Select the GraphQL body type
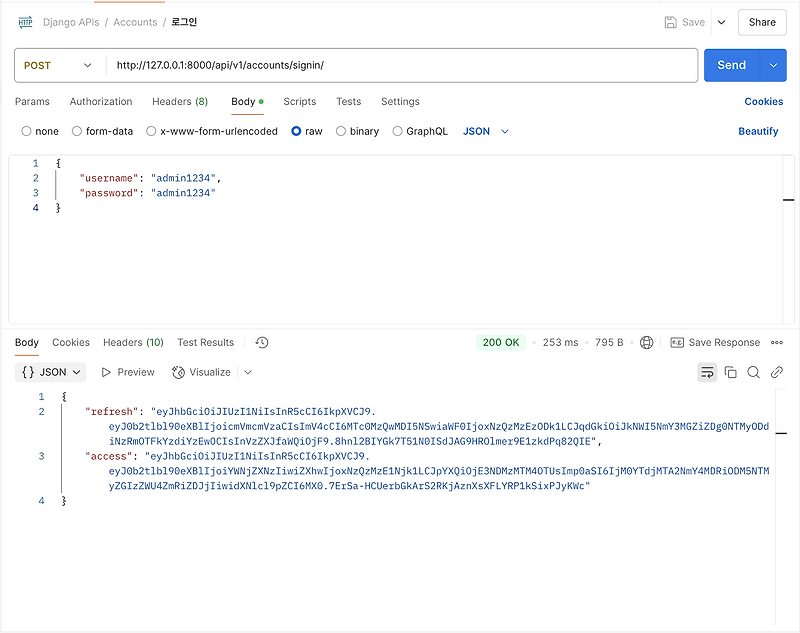Screen dimensions: 800x633 point(397,131)
